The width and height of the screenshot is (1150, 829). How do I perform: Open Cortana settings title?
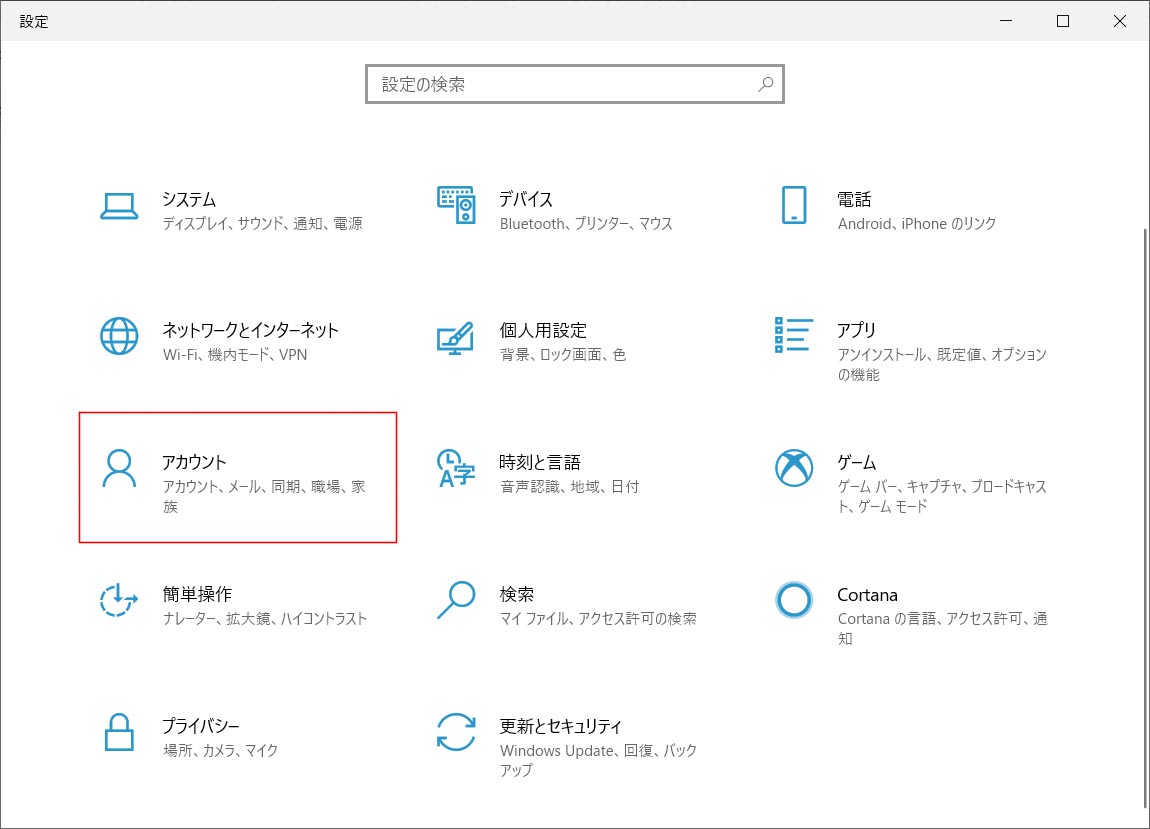pyautogui.click(x=868, y=595)
